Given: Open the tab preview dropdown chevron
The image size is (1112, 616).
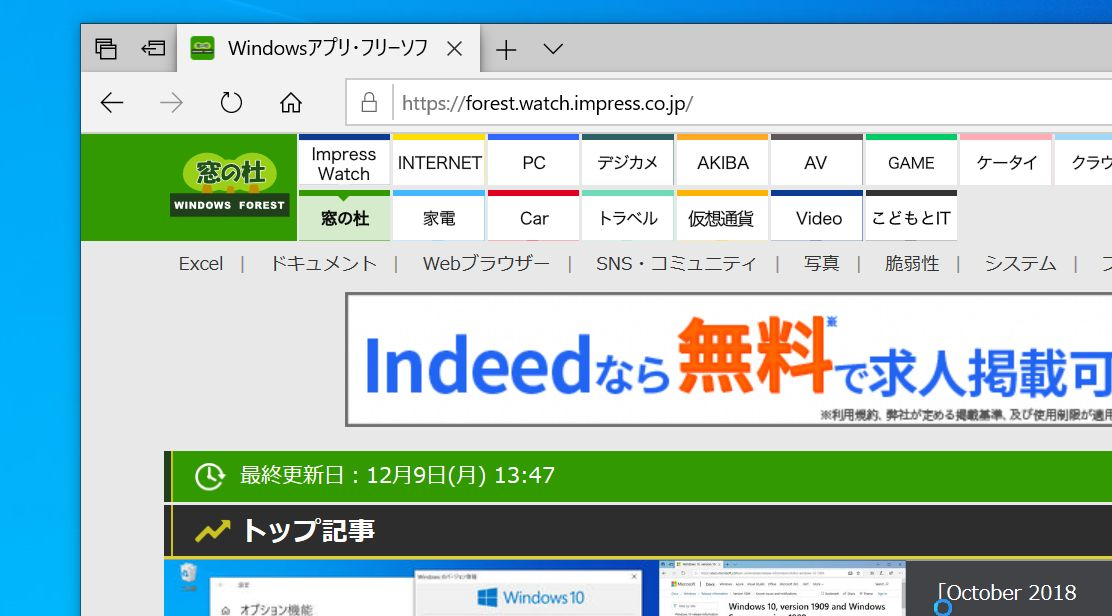Looking at the screenshot, I should pyautogui.click(x=553, y=47).
